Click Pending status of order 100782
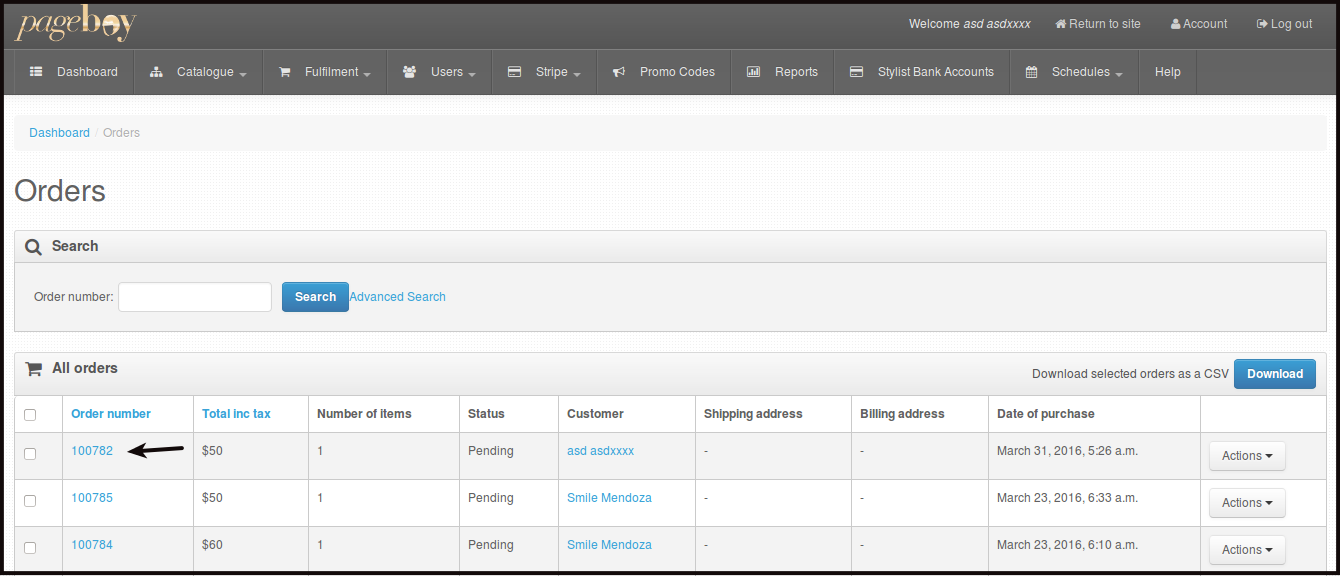Image resolution: width=1340 pixels, height=576 pixels. pyautogui.click(x=491, y=451)
